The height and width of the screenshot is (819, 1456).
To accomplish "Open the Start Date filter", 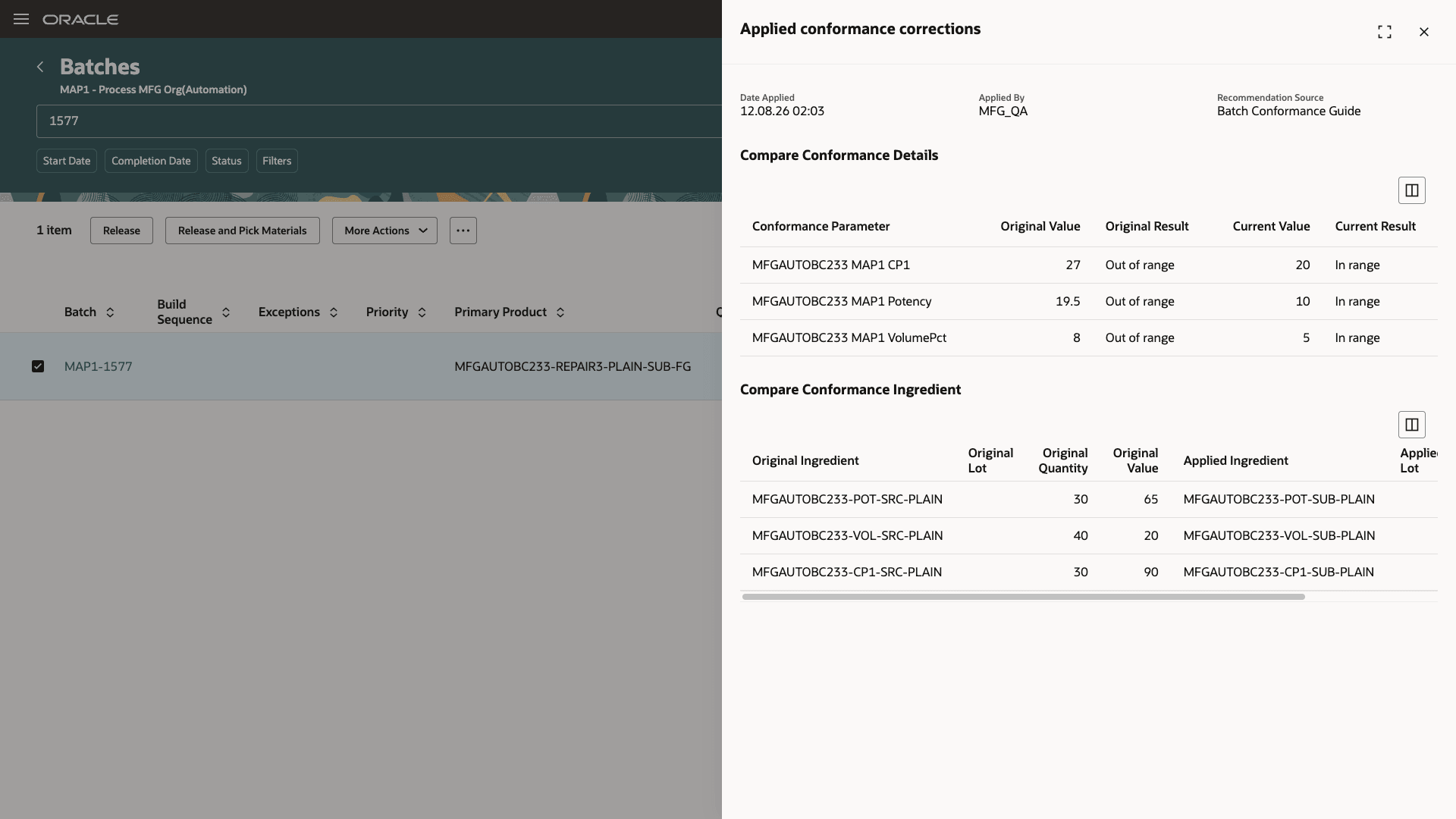I will [67, 161].
